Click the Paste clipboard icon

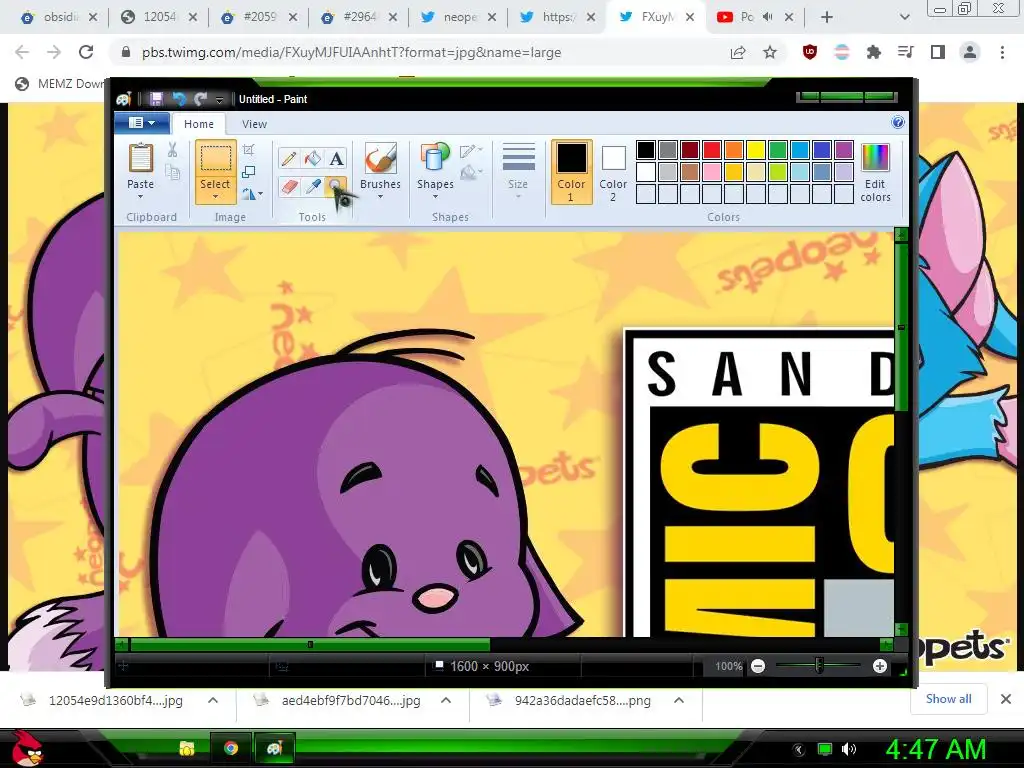tap(140, 158)
